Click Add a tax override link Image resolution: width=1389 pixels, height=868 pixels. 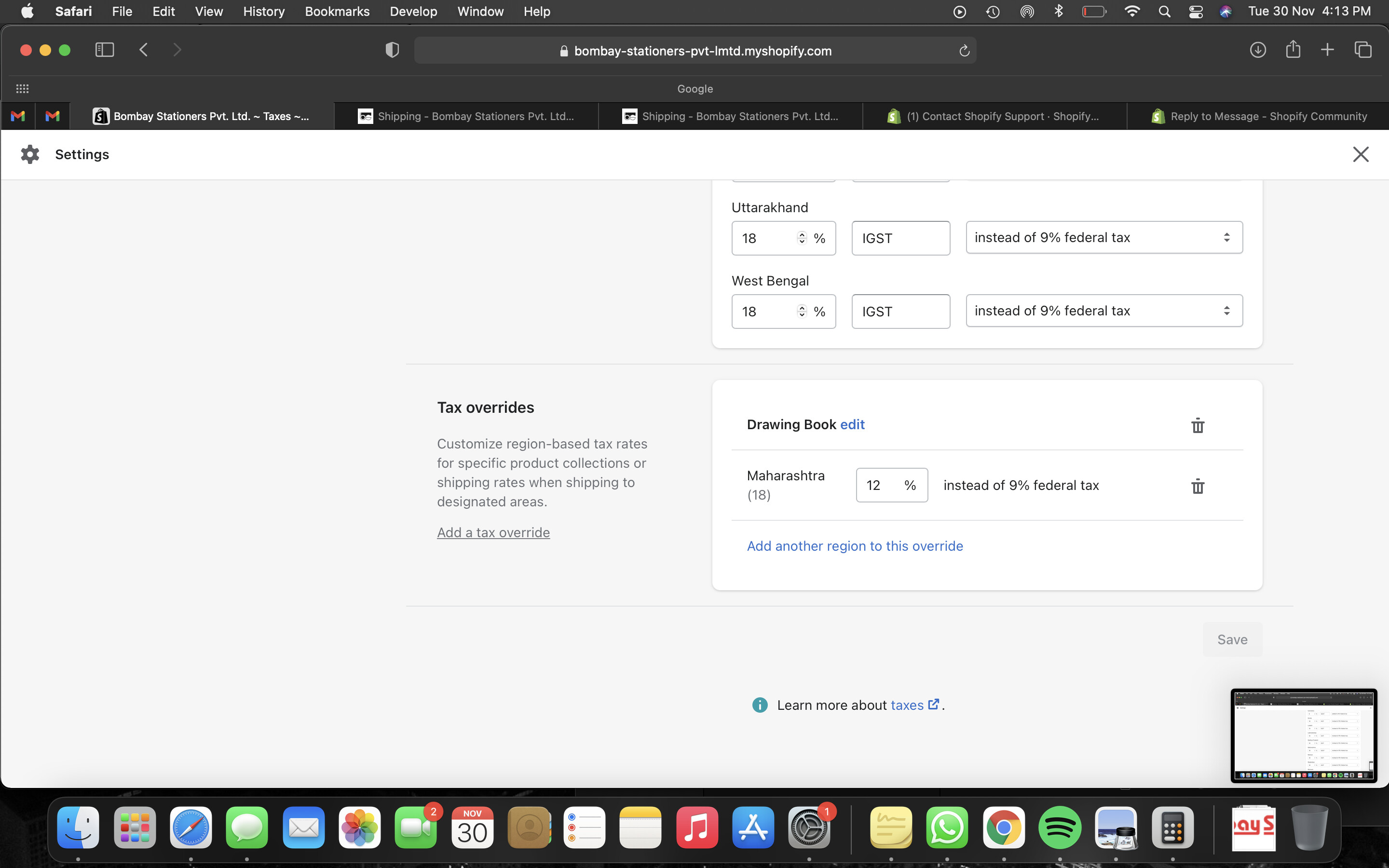(x=493, y=533)
